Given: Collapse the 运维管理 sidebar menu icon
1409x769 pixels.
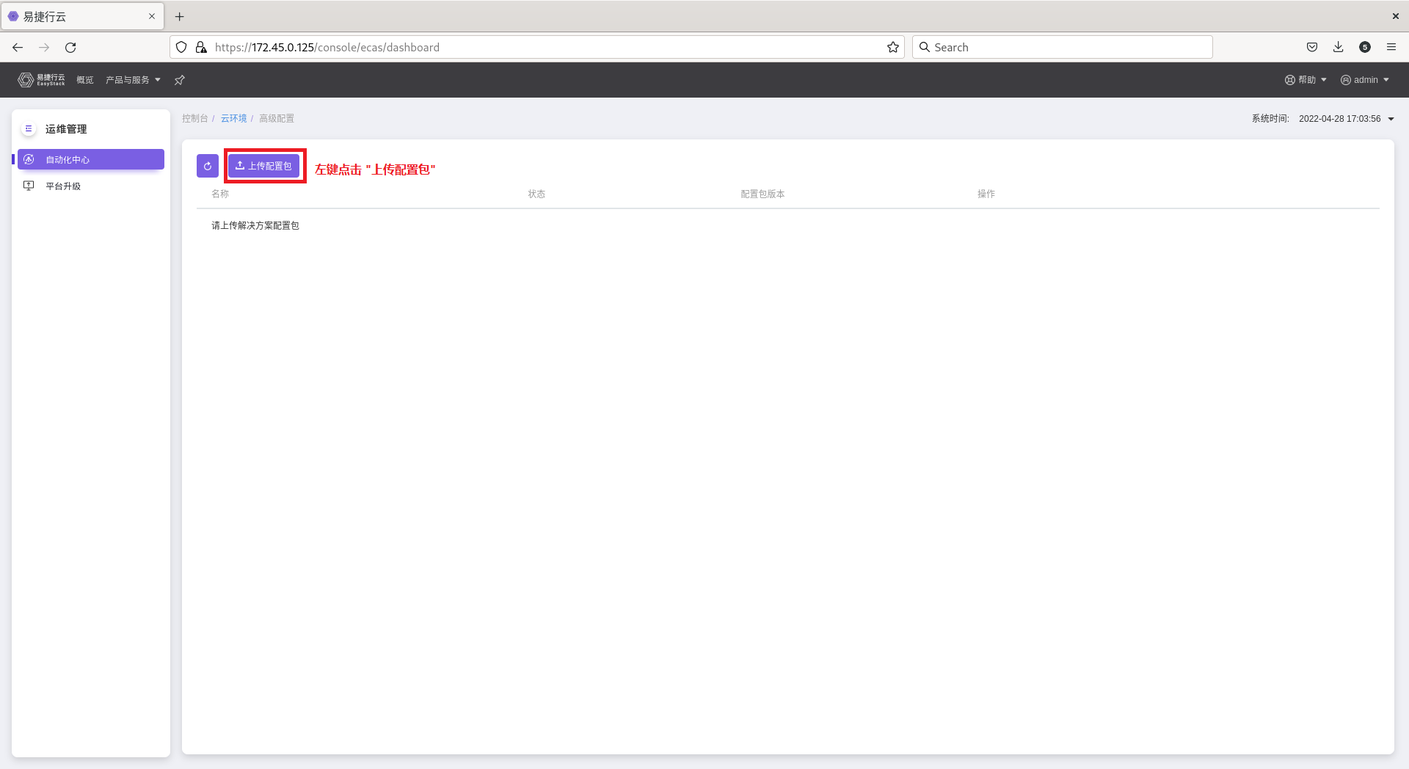Looking at the screenshot, I should point(28,129).
